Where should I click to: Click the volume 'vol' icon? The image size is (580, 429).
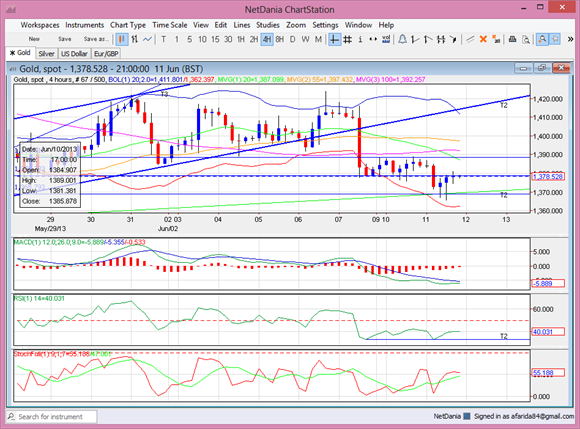pos(386,39)
